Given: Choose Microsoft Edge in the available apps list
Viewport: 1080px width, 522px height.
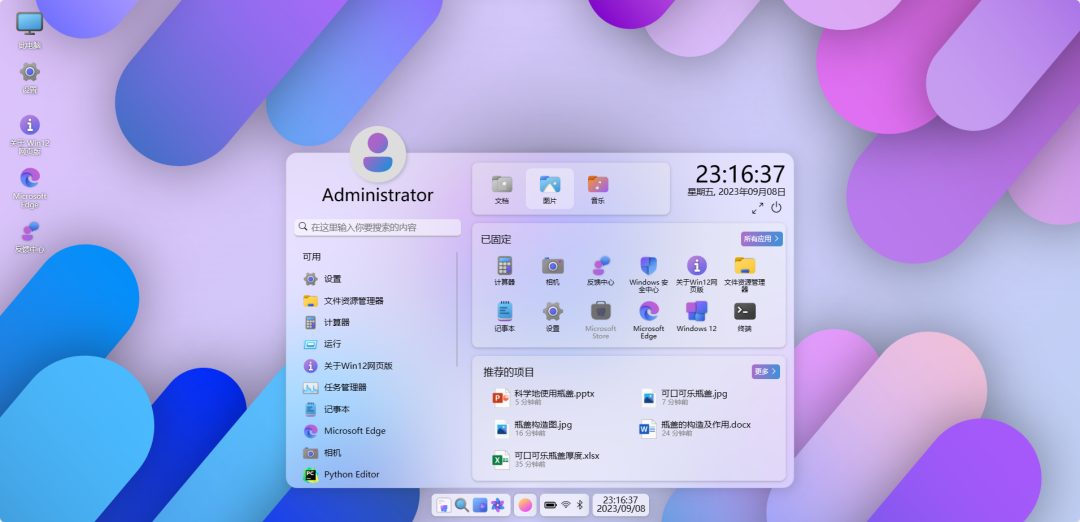Looking at the screenshot, I should pyautogui.click(x=375, y=430).
